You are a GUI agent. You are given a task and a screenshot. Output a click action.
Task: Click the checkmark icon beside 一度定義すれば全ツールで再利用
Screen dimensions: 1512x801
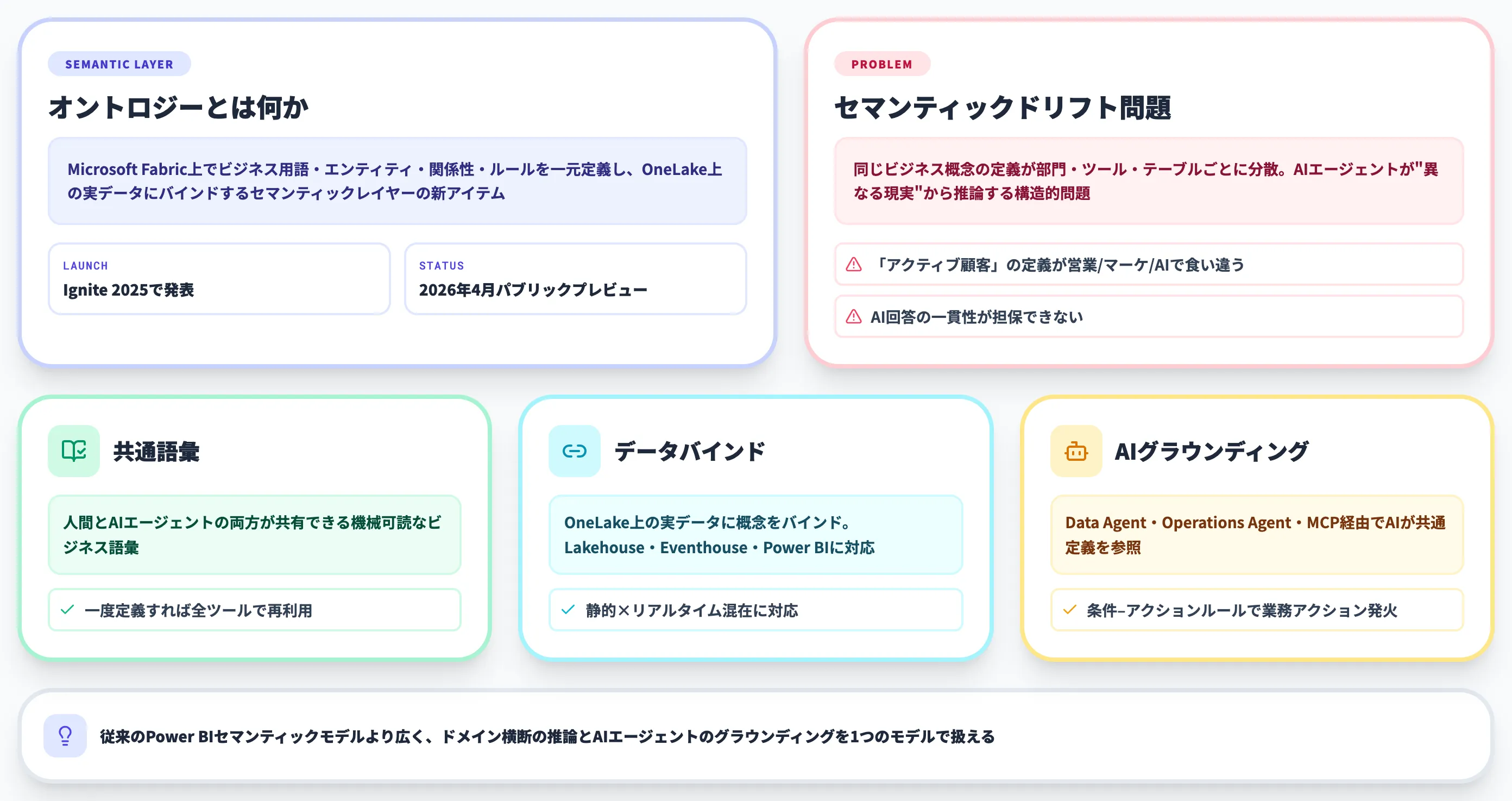(67, 610)
